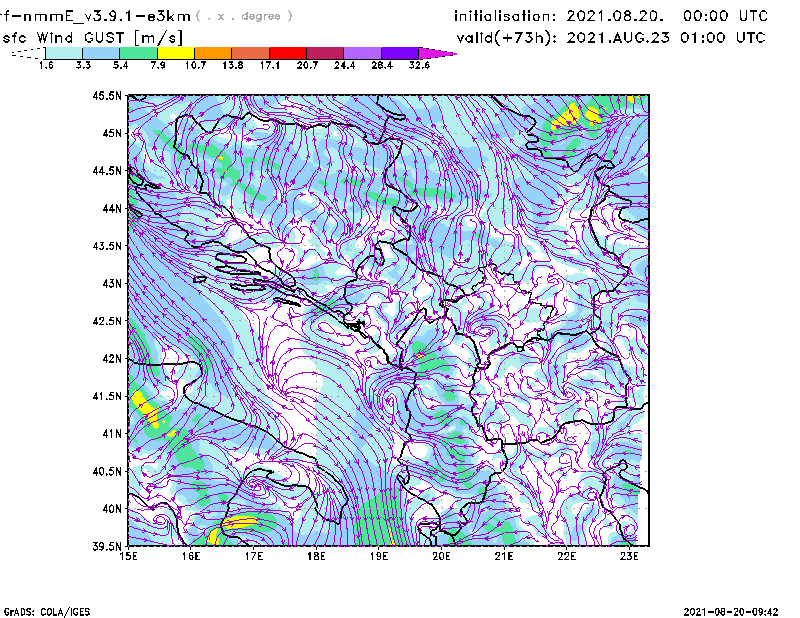Click the 40.5N latitude label
The width and height of the screenshot is (800, 618).
(107, 471)
